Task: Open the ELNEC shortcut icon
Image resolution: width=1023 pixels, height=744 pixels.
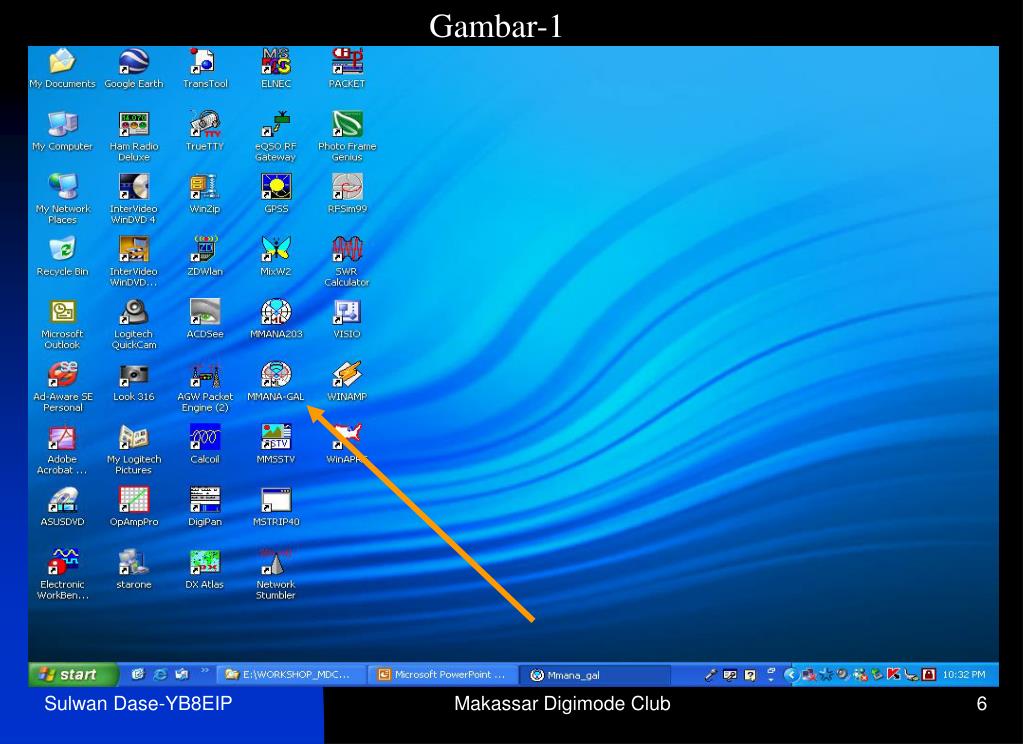Action: [276, 69]
